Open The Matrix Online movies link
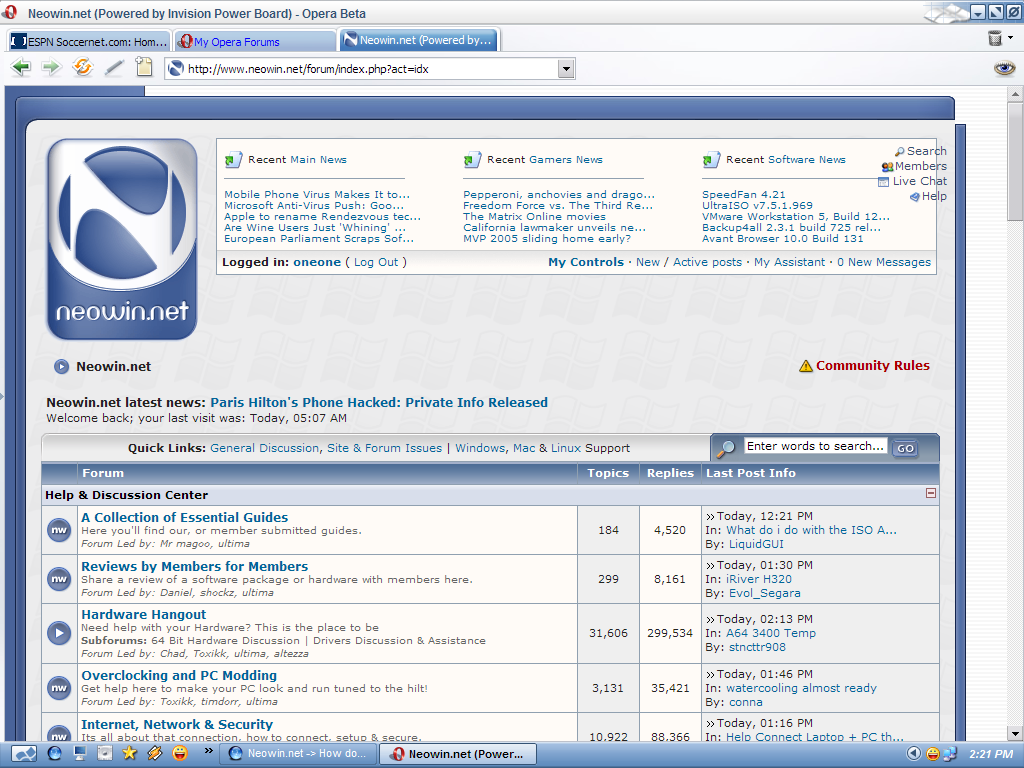Viewport: 1024px width, 768px height. [534, 217]
